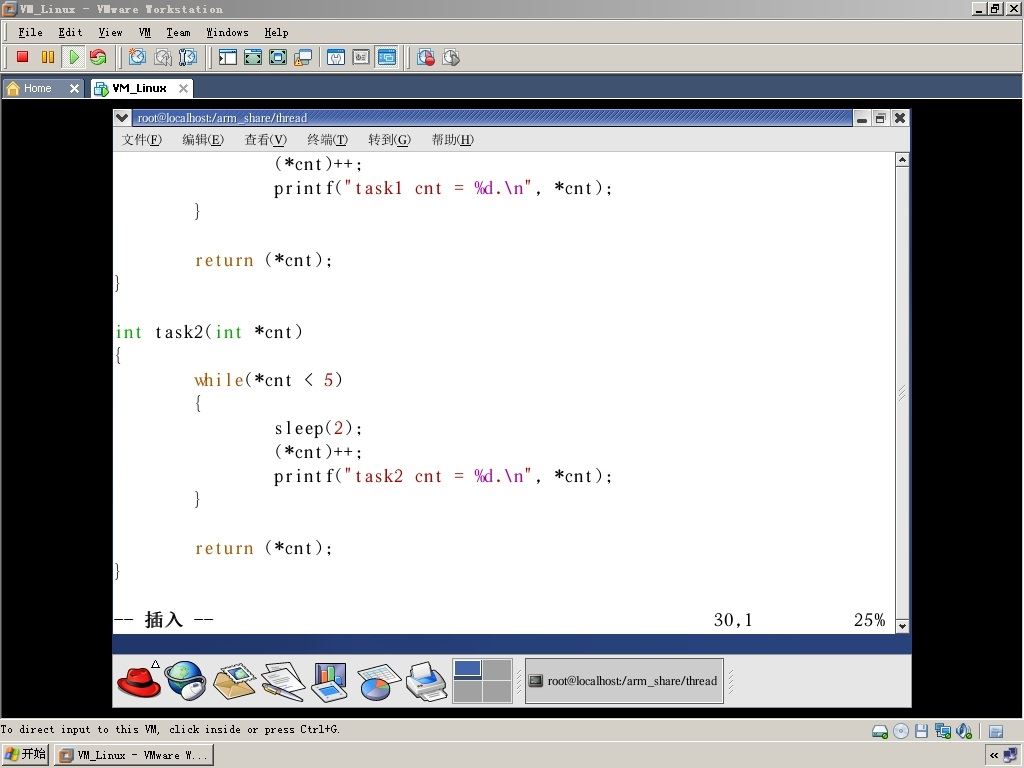1024x768 pixels.
Task: Launch the presentation chart icon
Action: click(329, 680)
